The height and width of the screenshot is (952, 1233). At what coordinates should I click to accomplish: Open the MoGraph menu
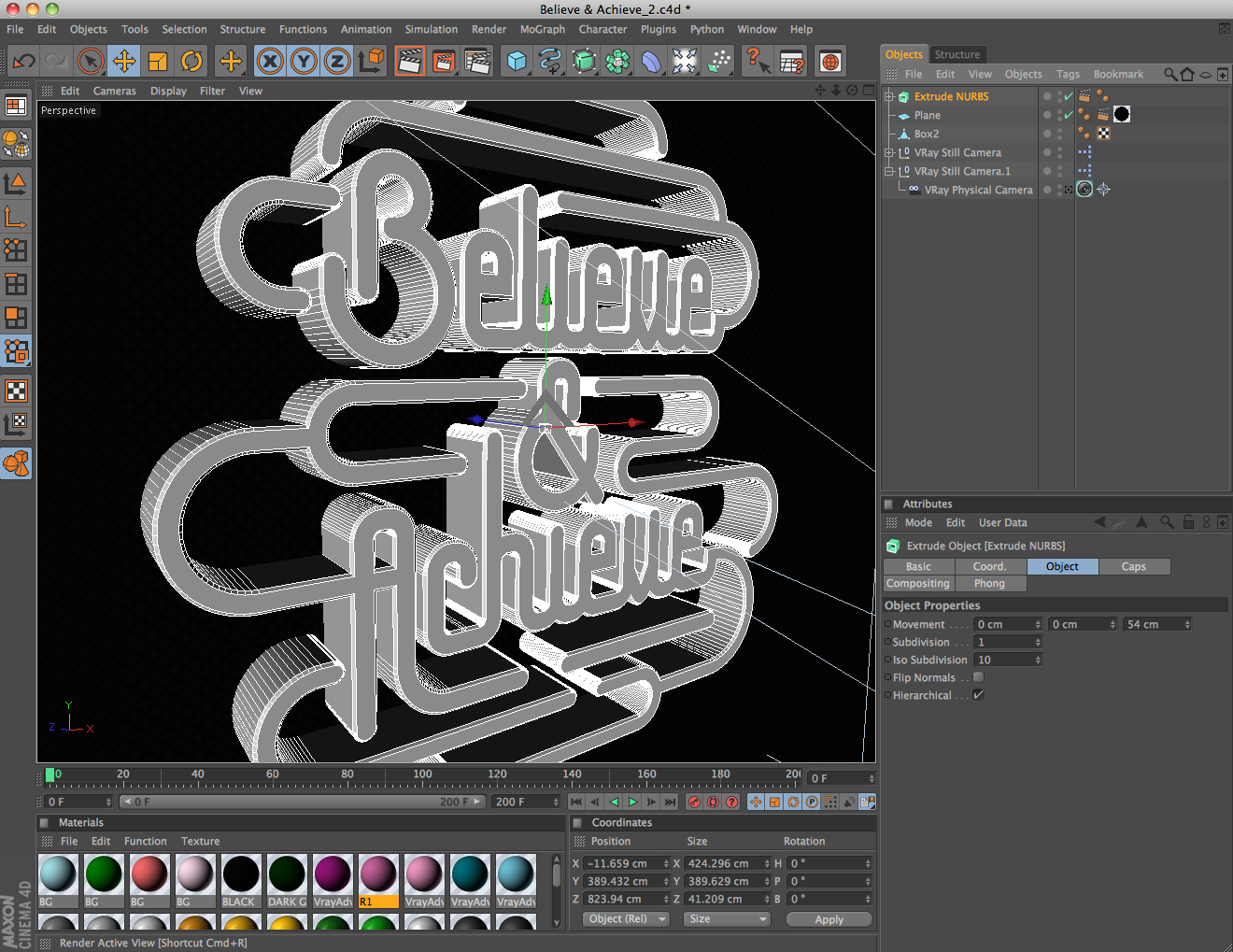pyautogui.click(x=542, y=29)
